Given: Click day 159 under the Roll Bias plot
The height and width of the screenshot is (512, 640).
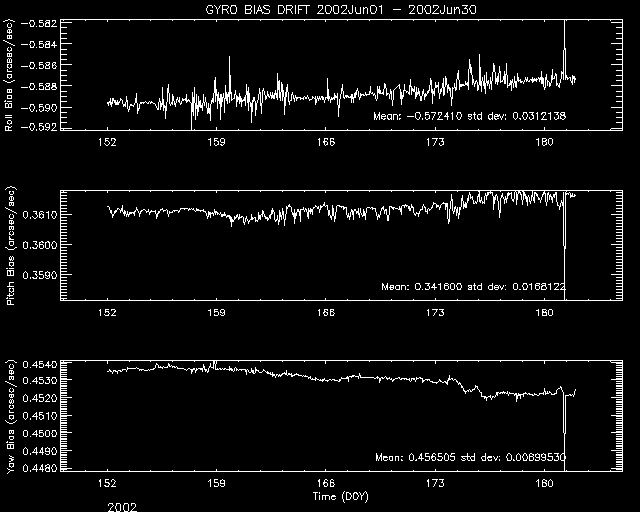Looking at the screenshot, I should tap(216, 142).
